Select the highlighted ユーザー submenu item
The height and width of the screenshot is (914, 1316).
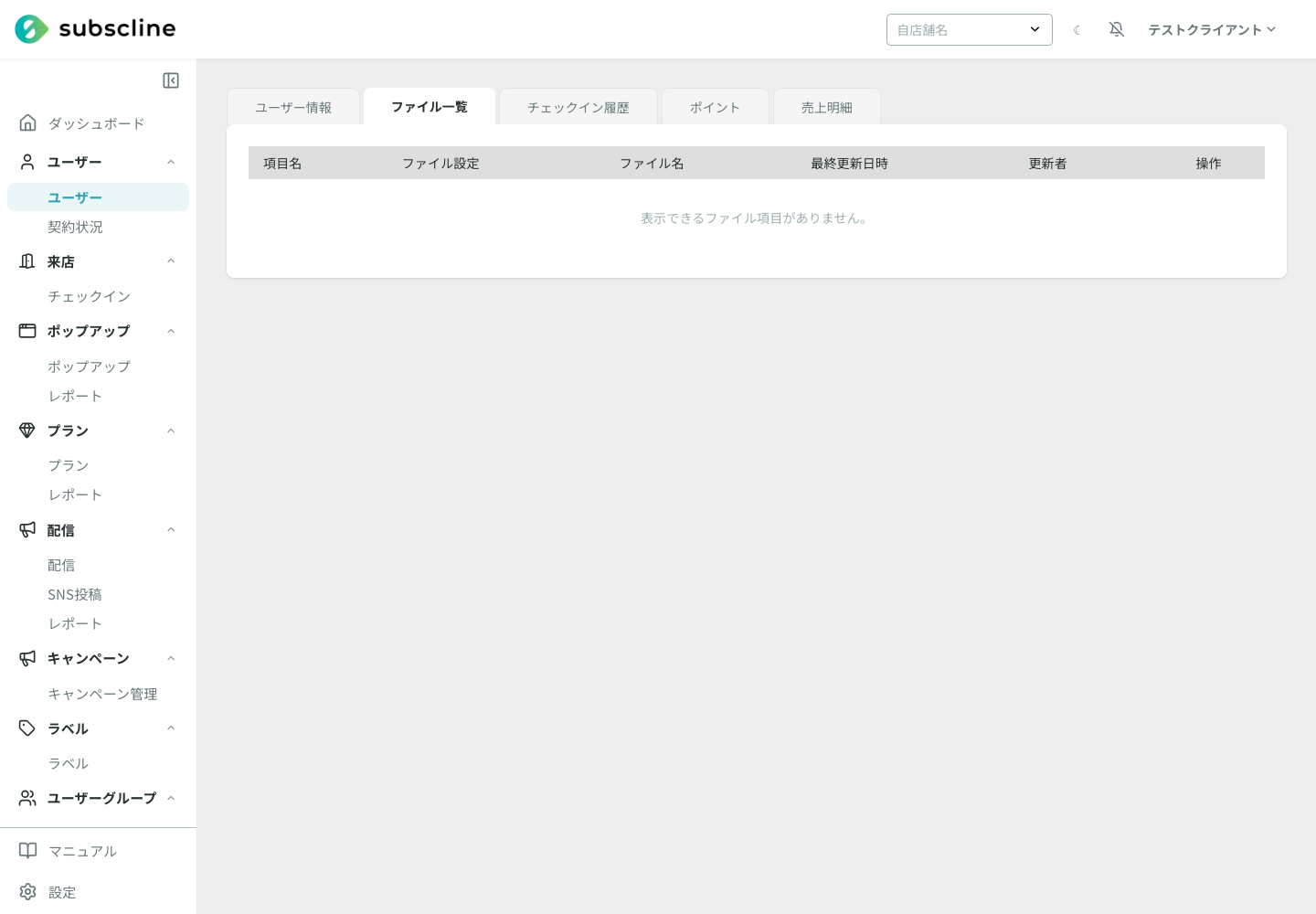coord(98,197)
